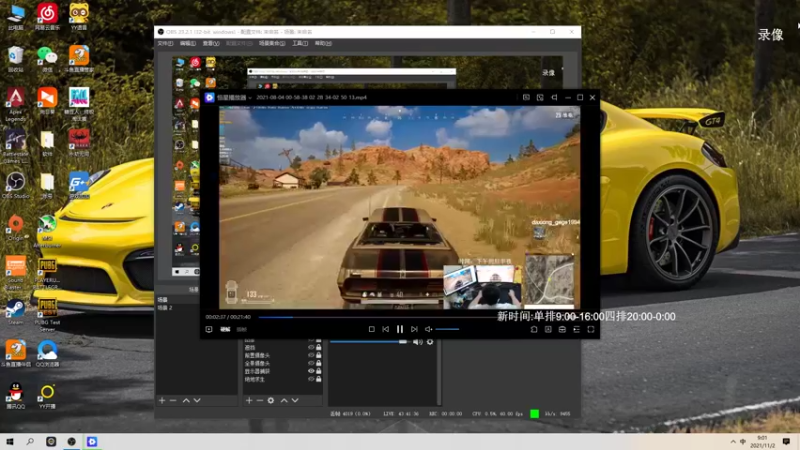Click the media player logo icon
This screenshot has width=800, height=450.
coord(209,97)
